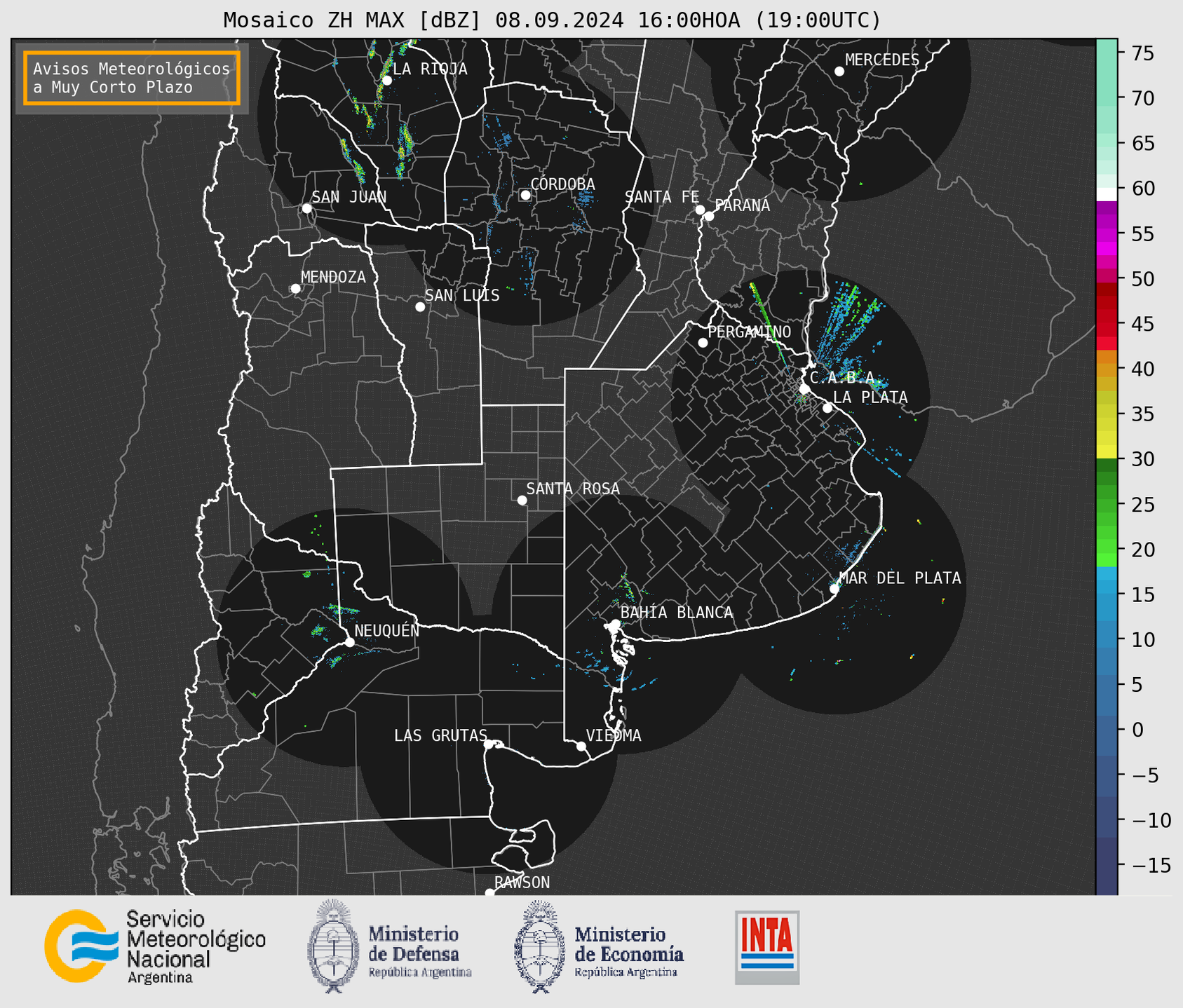Screen dimensions: 1183x1008
Task: Click the Servicio Meteorológico Nacional logo
Action: click(x=155, y=948)
